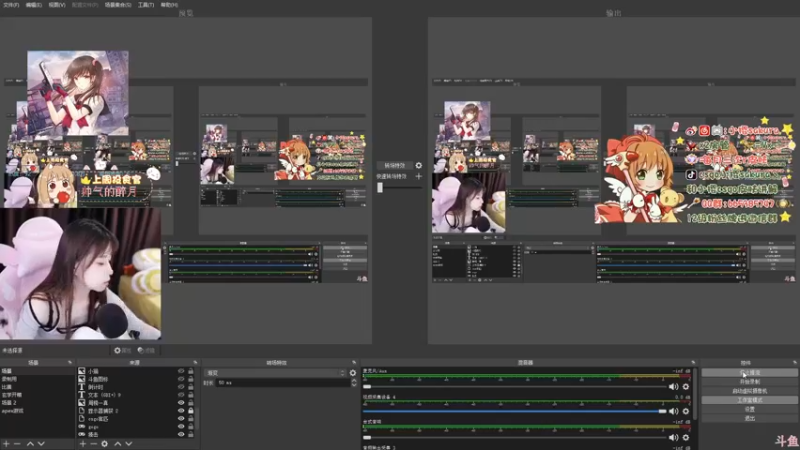Viewport: 800px width, 450px height.
Task: Pop out the 混音器 dock
Action: [693, 362]
